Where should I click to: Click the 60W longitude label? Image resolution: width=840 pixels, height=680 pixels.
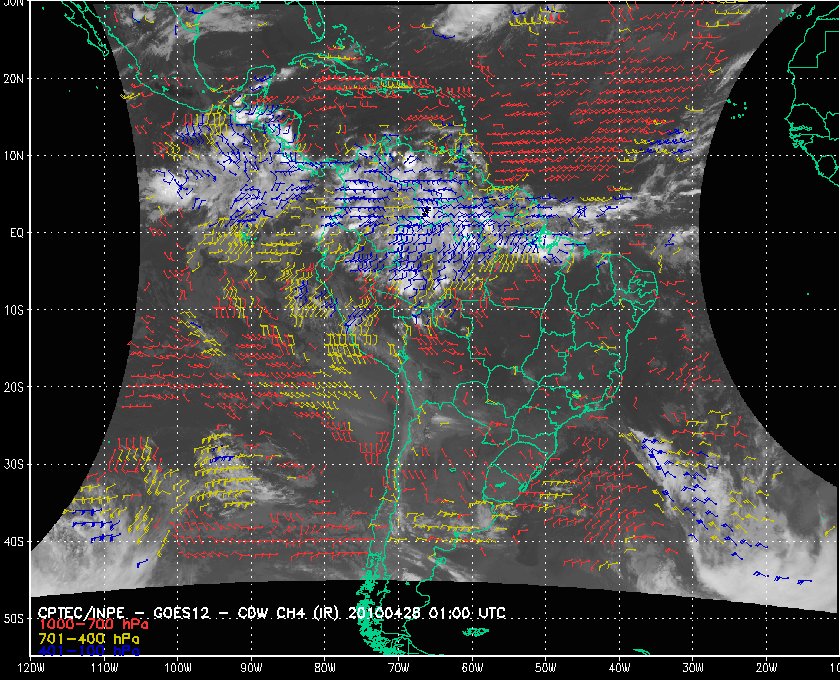472,668
